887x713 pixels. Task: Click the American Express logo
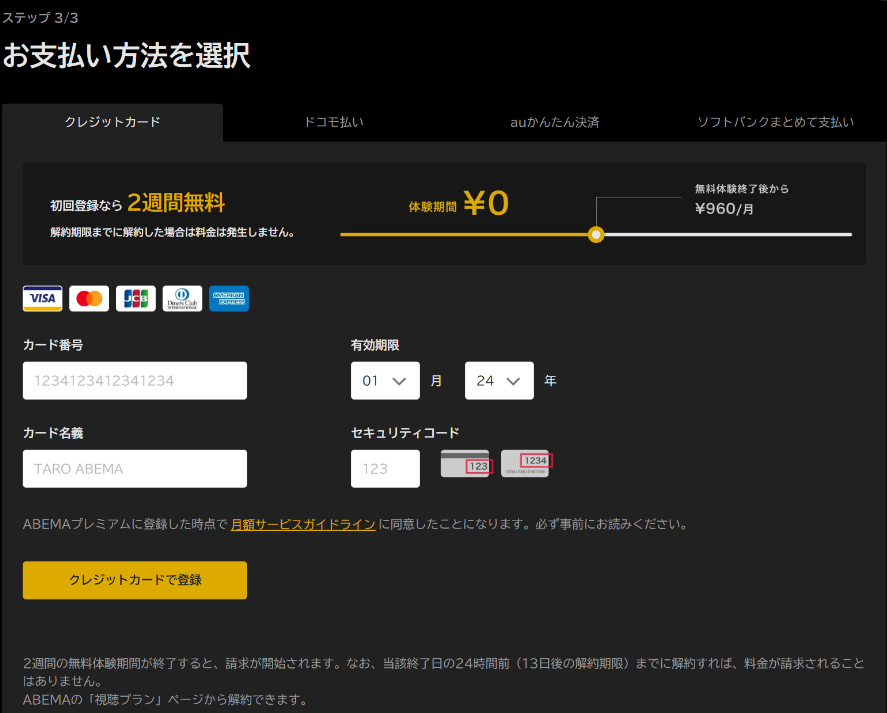(x=229, y=299)
